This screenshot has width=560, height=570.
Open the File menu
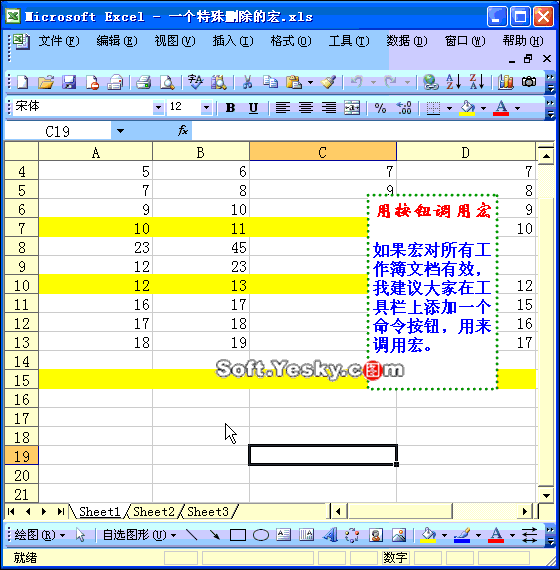(59, 41)
